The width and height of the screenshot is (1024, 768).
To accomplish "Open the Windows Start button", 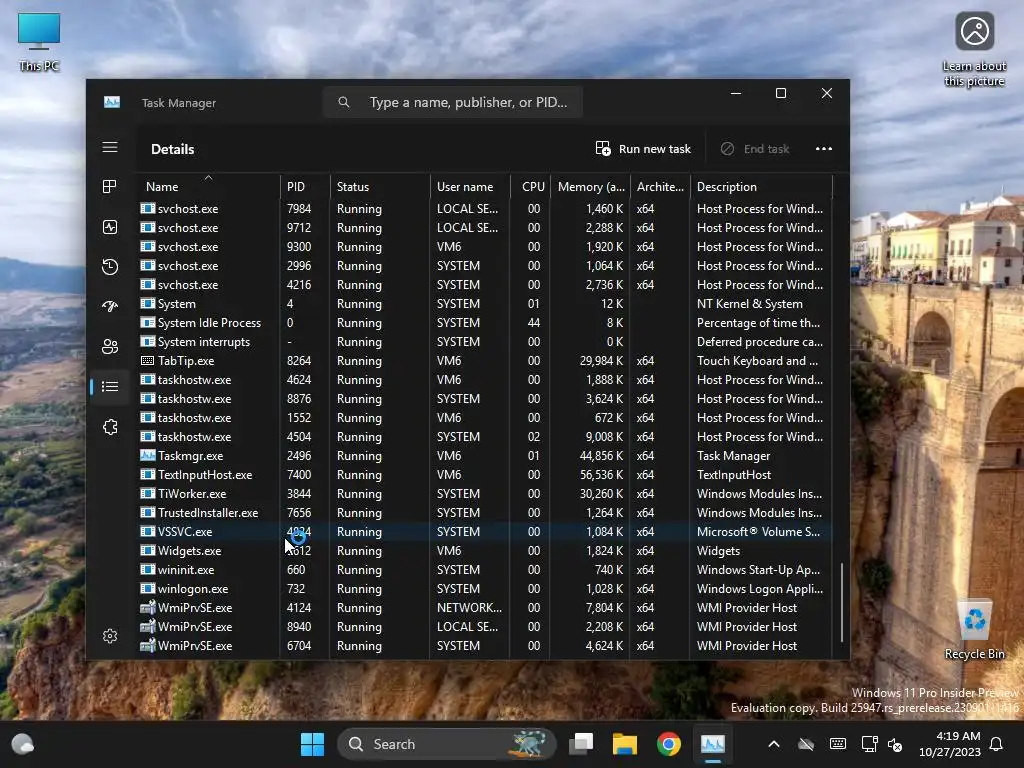I will (312, 744).
